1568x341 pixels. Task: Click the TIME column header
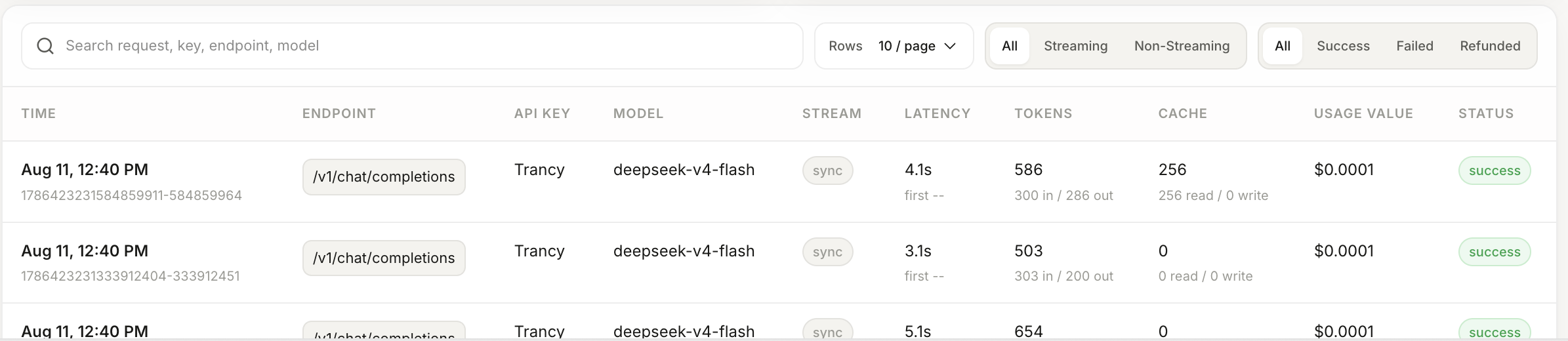(x=39, y=113)
